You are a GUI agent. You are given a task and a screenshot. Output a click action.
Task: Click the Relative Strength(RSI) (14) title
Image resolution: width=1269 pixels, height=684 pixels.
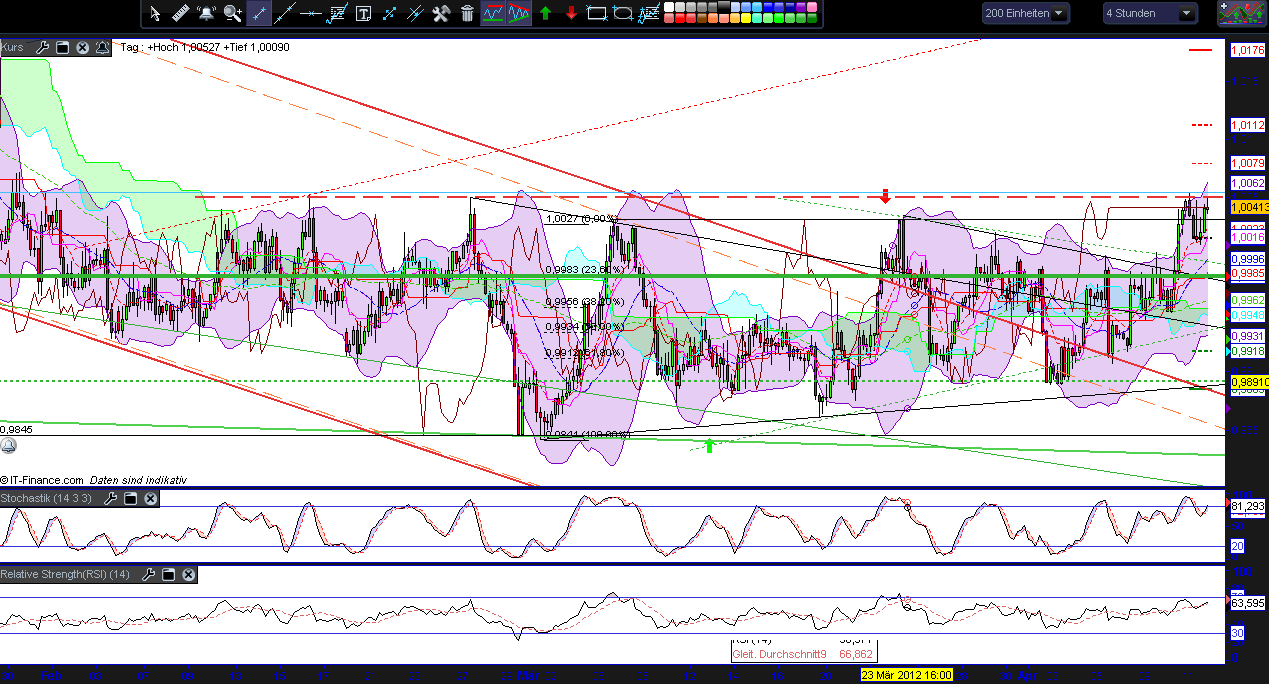click(x=66, y=574)
